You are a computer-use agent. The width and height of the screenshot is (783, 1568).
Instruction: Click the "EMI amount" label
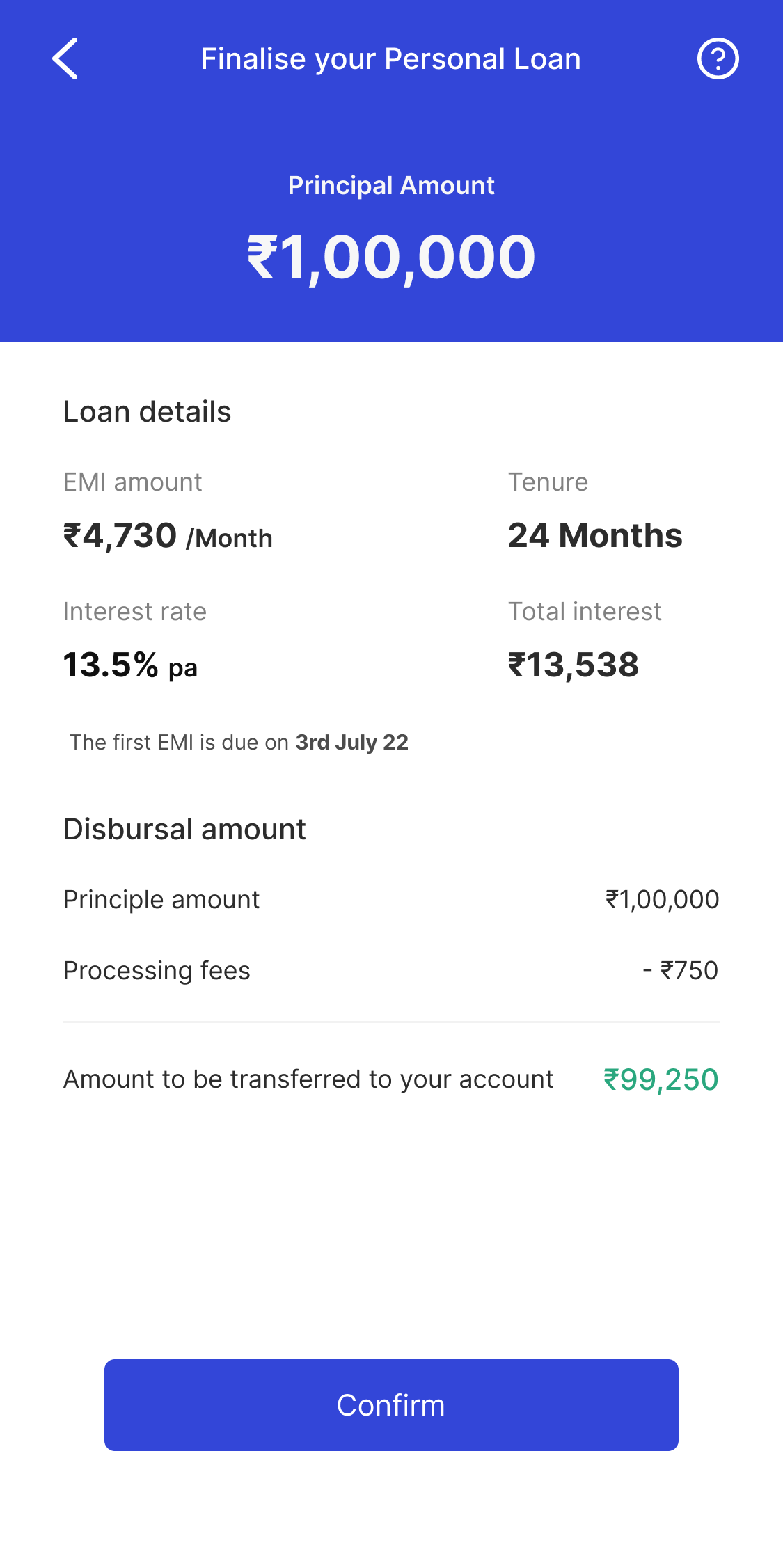(x=132, y=482)
